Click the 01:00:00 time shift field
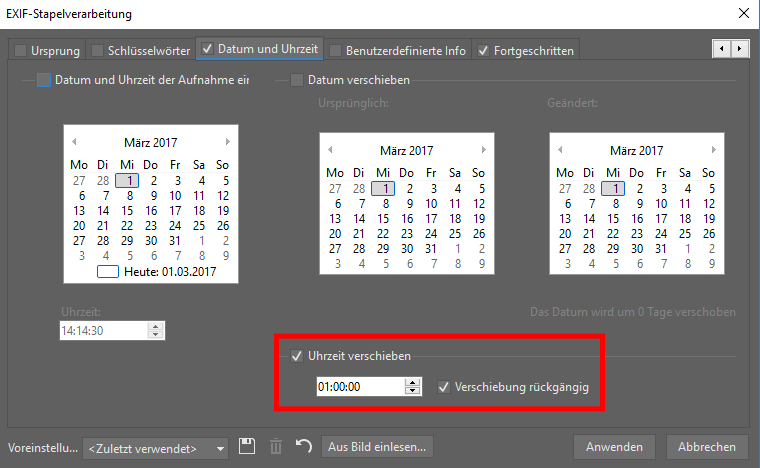 pyautogui.click(x=360, y=386)
